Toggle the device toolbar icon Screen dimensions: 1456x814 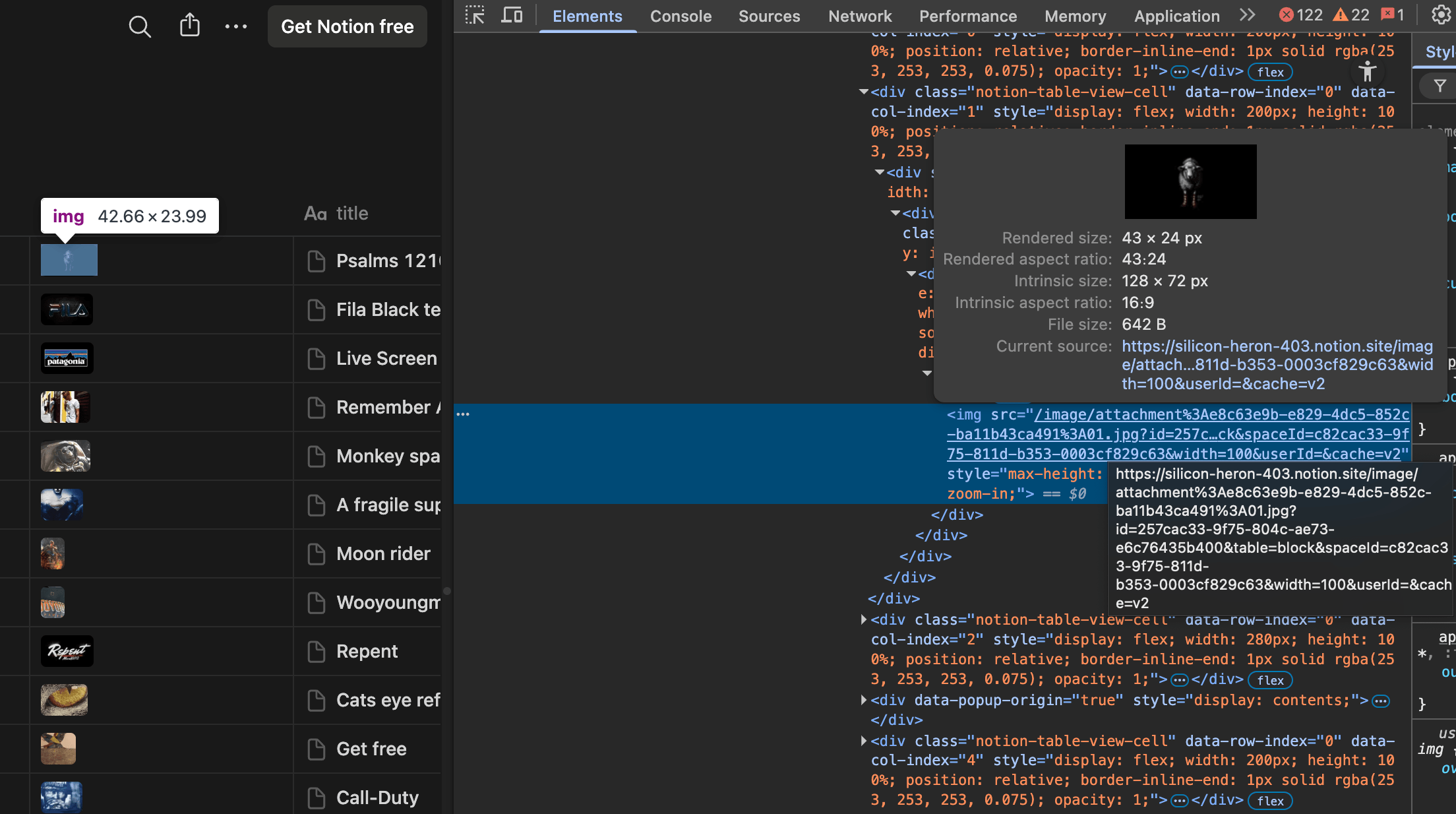(512, 15)
